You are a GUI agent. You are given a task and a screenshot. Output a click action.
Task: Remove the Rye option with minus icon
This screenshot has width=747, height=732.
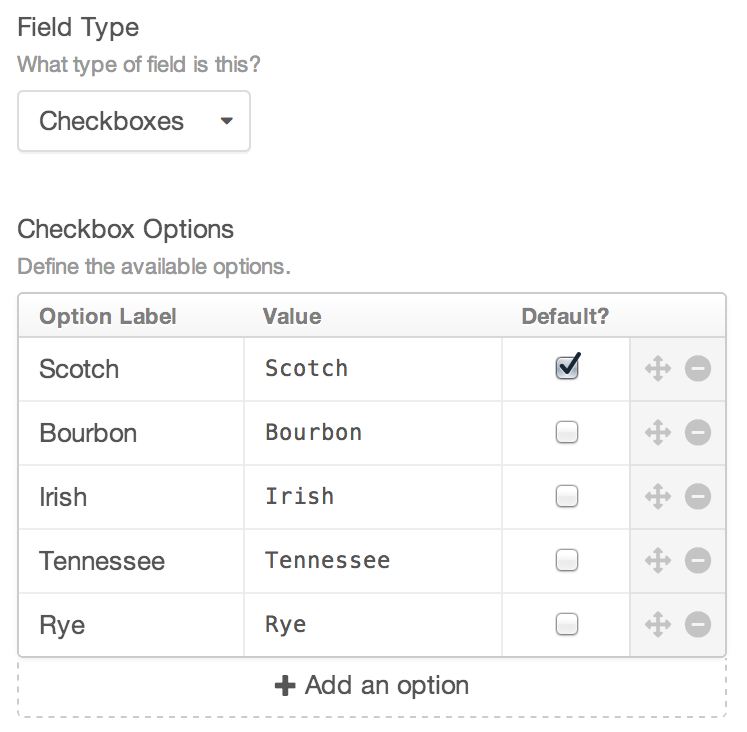pos(698,625)
